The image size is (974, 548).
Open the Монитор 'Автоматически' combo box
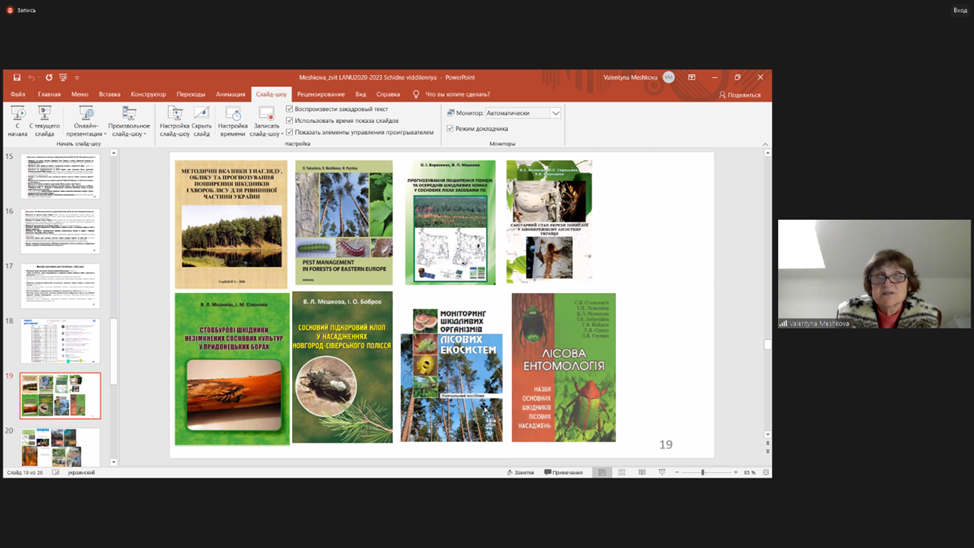coord(523,113)
